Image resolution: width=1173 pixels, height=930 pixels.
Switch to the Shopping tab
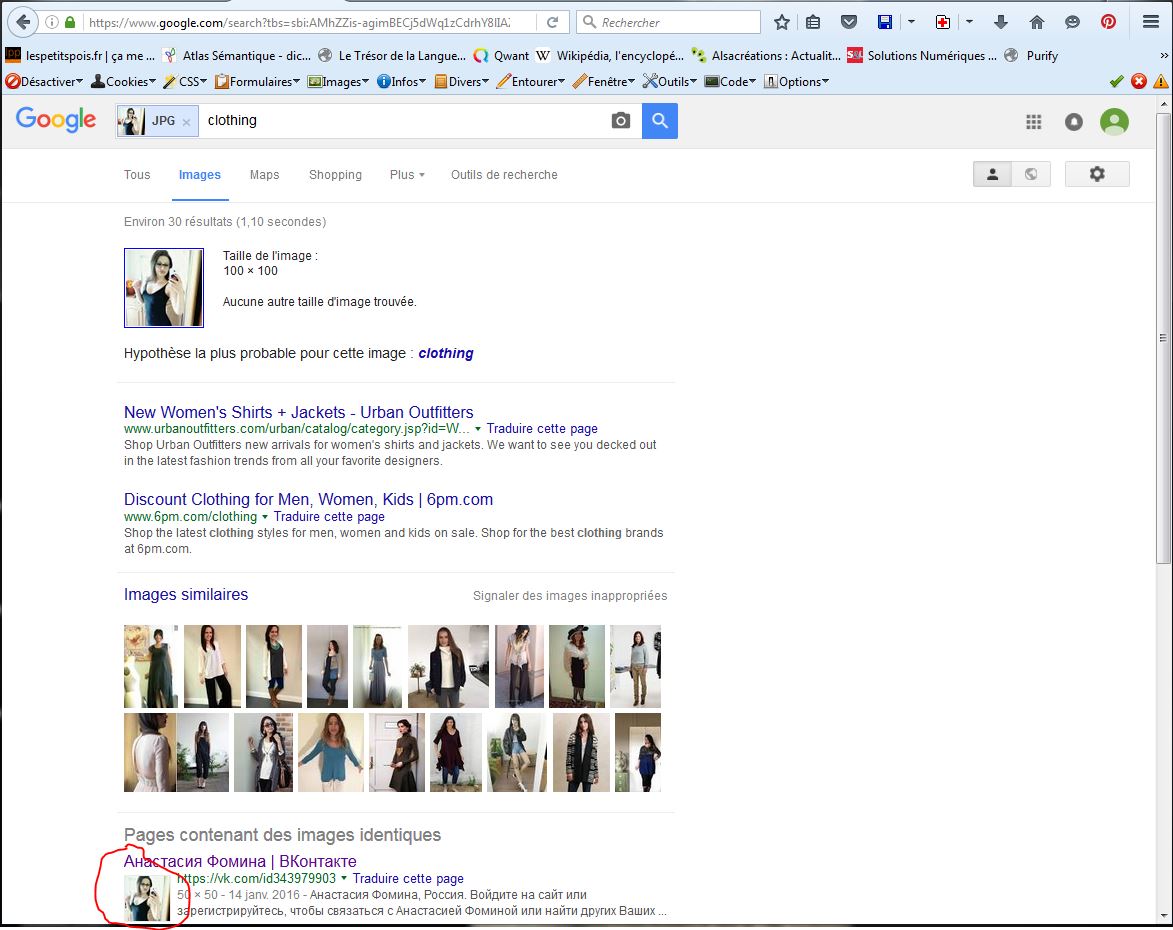335,175
